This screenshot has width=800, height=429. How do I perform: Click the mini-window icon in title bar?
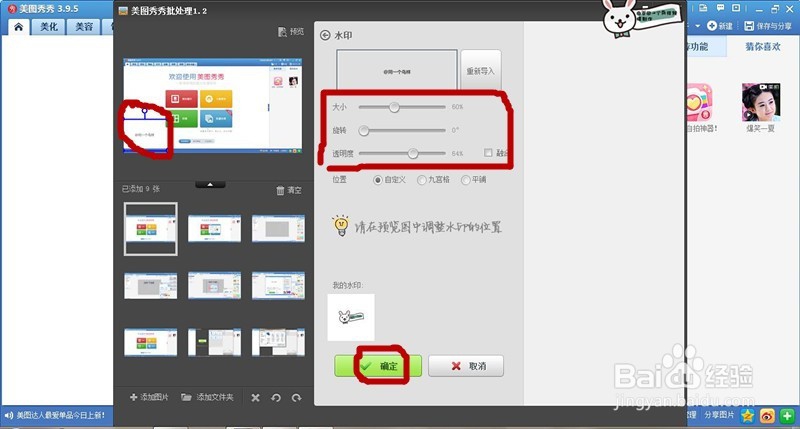[736, 8]
